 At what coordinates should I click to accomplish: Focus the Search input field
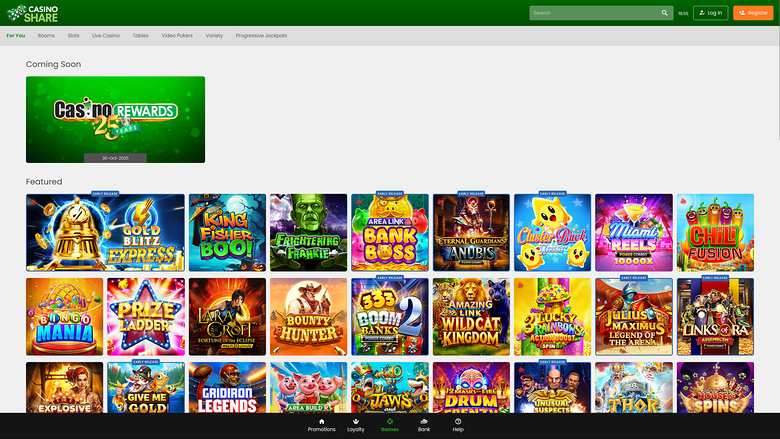(x=593, y=13)
